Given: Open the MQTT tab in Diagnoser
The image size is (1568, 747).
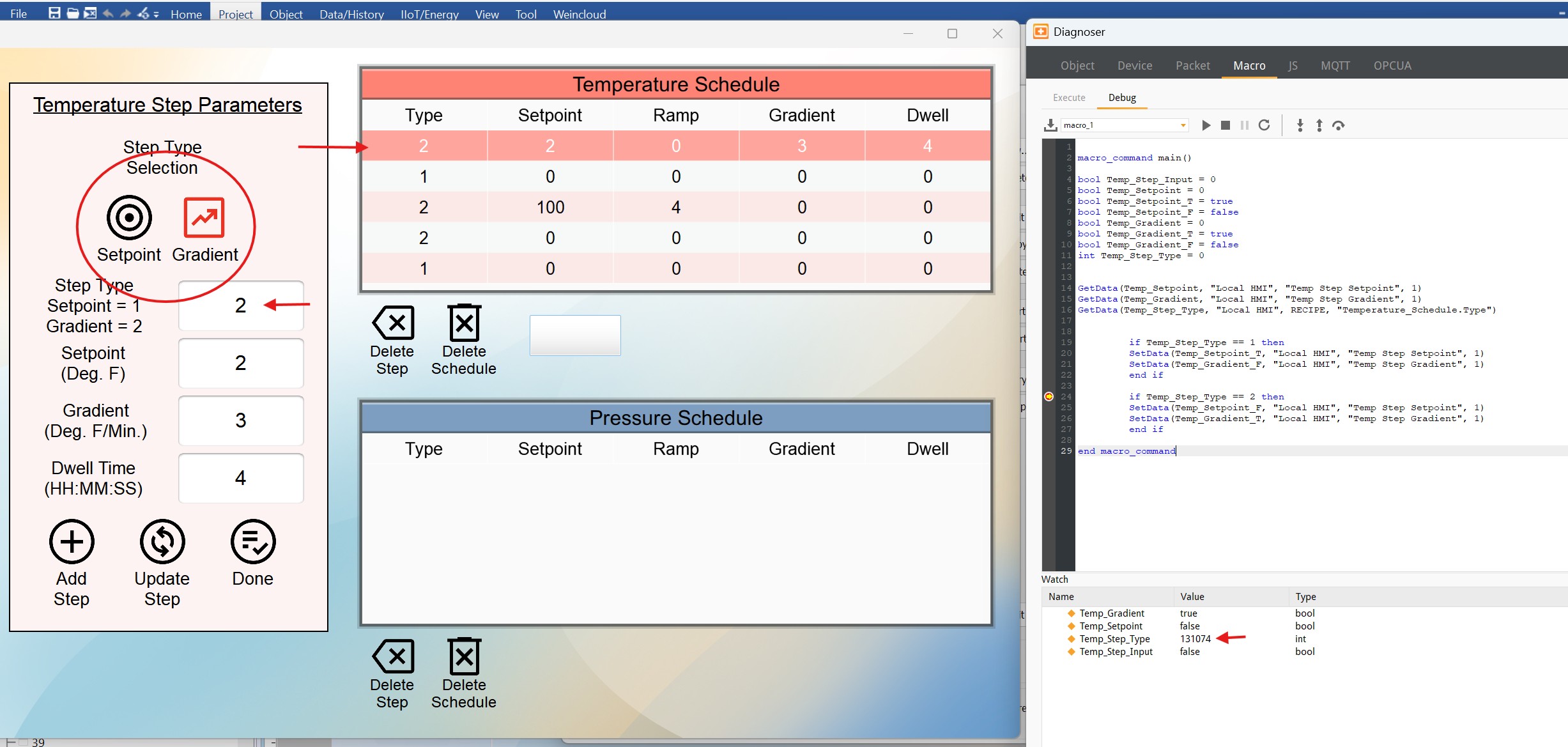Looking at the screenshot, I should coord(1335,66).
